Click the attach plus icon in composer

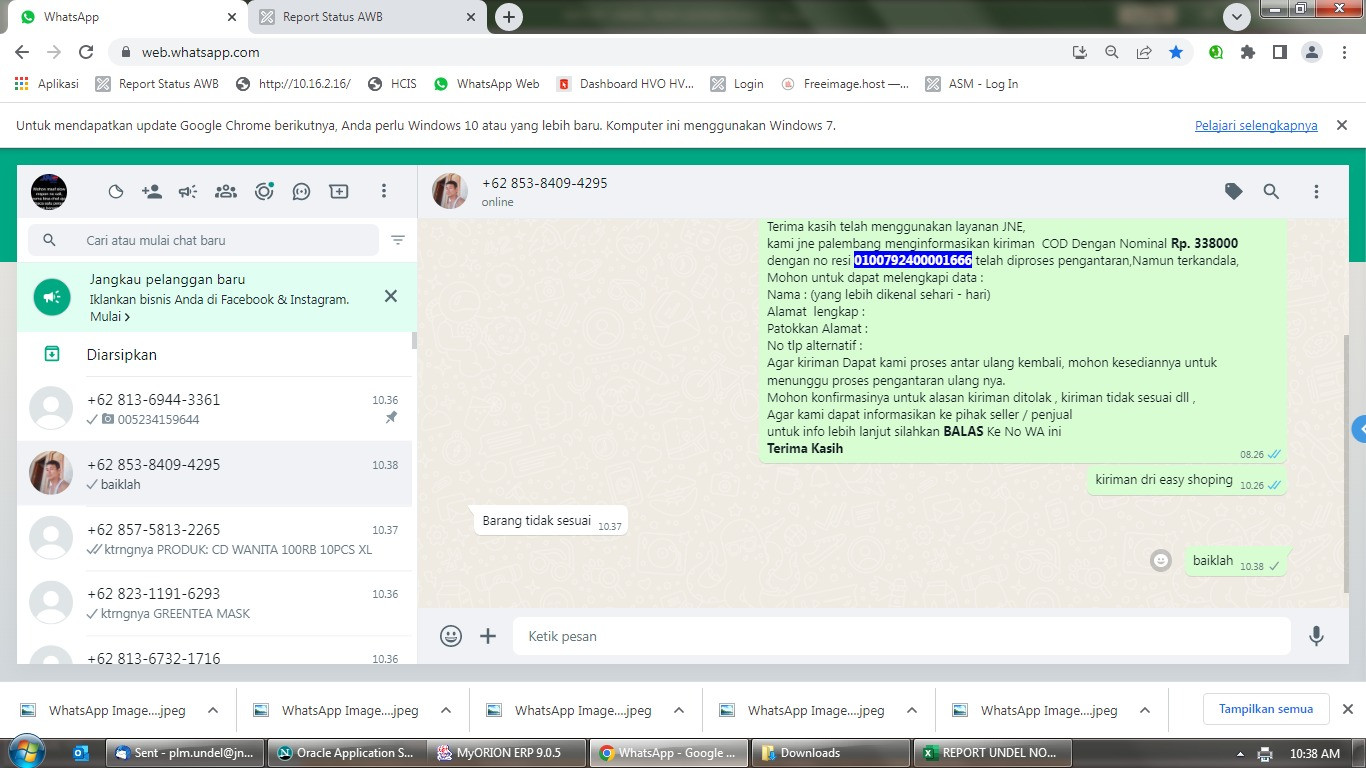(488, 636)
